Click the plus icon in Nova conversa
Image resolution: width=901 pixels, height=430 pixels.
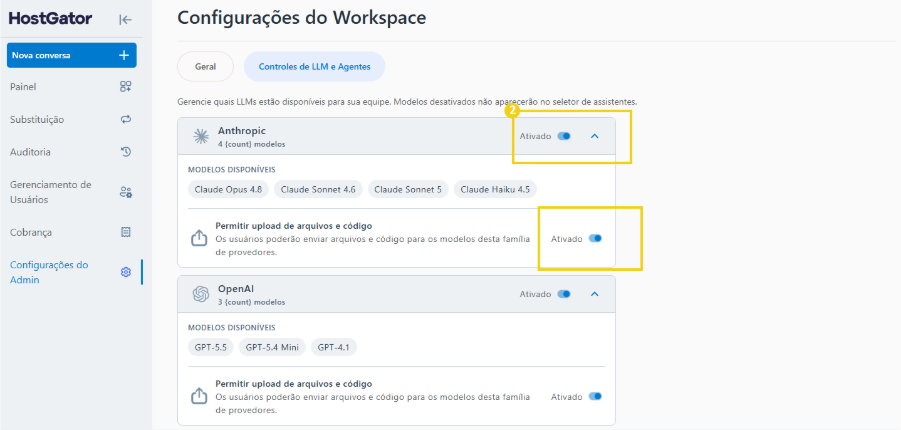click(x=124, y=56)
